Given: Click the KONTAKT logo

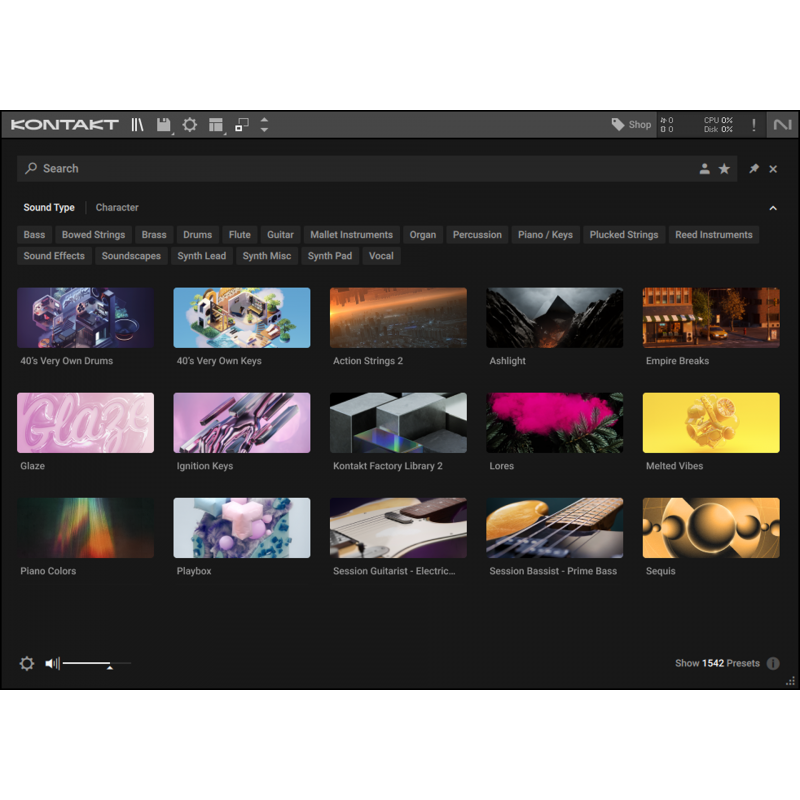Looking at the screenshot, I should pos(64,124).
